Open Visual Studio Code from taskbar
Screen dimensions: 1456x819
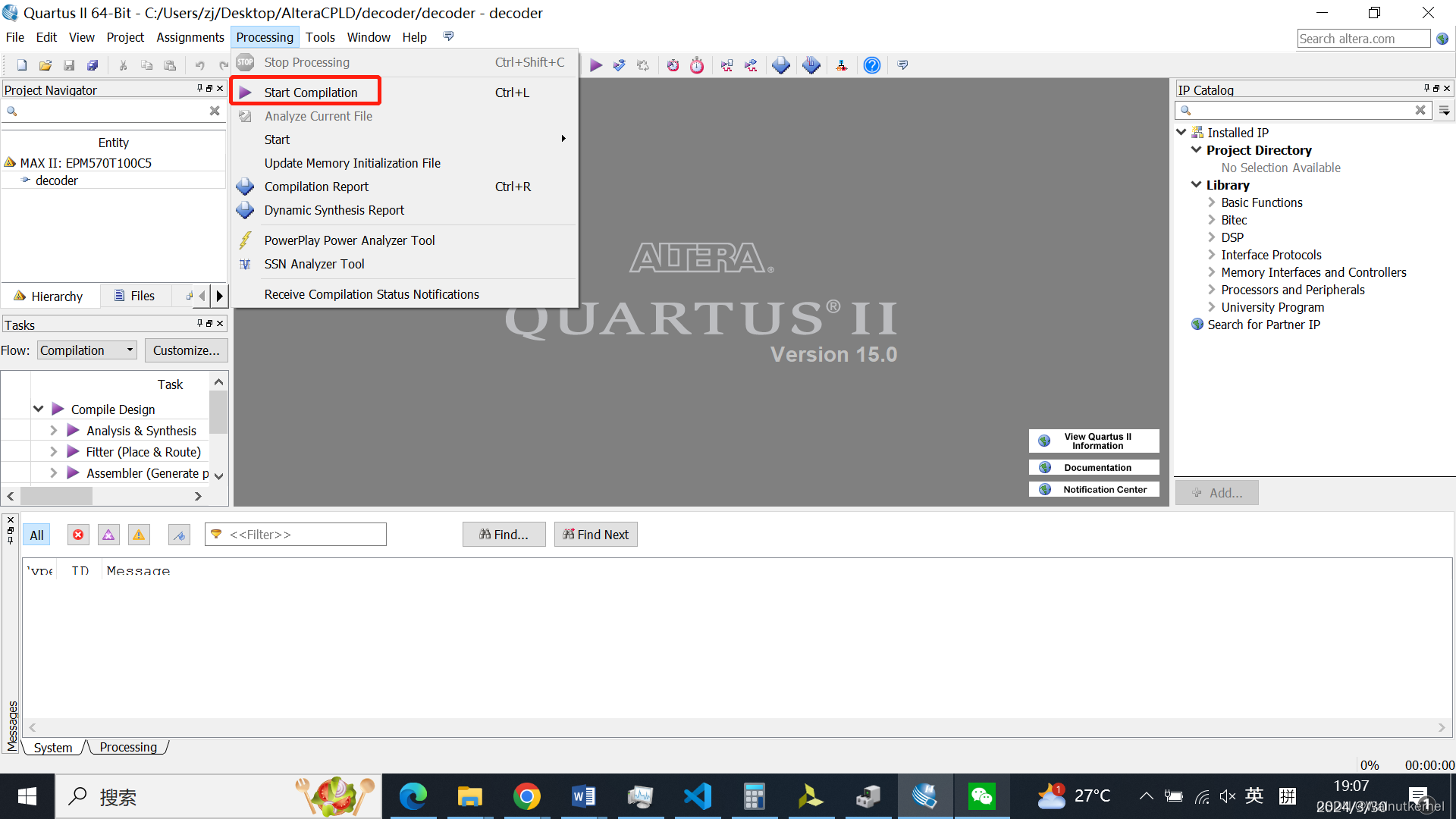pyautogui.click(x=698, y=796)
